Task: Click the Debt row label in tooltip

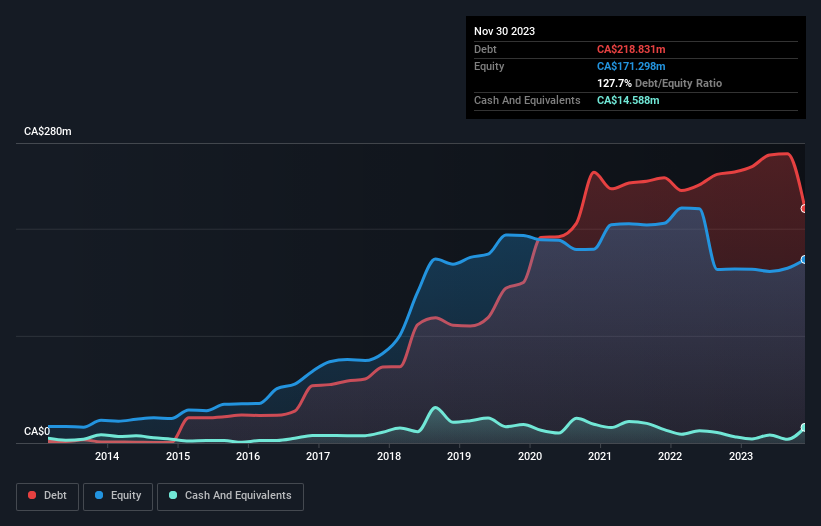Action: pos(485,49)
